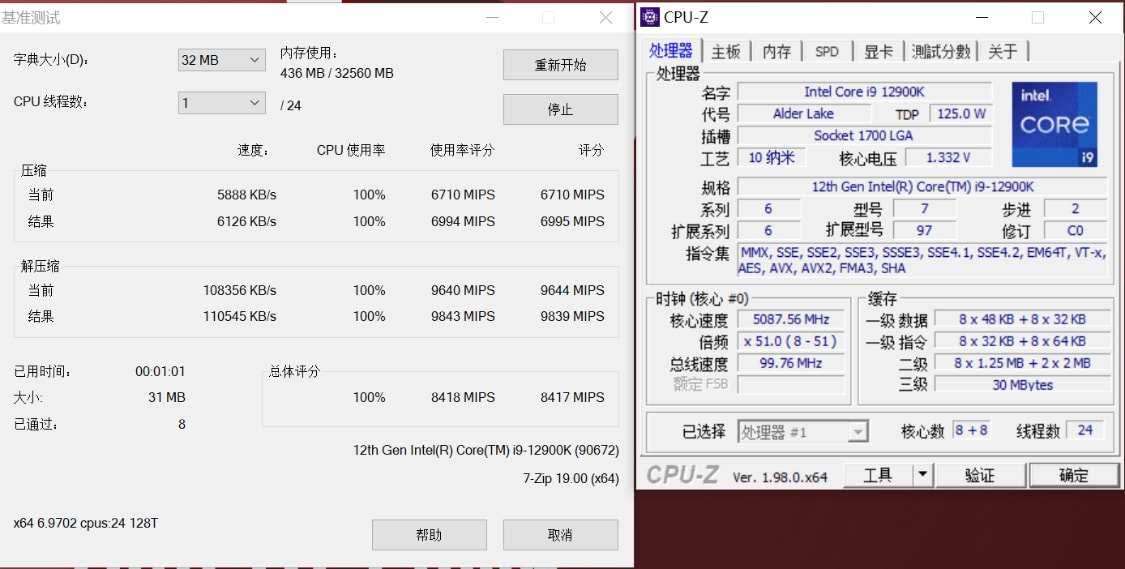The width and height of the screenshot is (1125, 569).
Task: Click the total rating 8417 MIPS value
Action: point(572,397)
